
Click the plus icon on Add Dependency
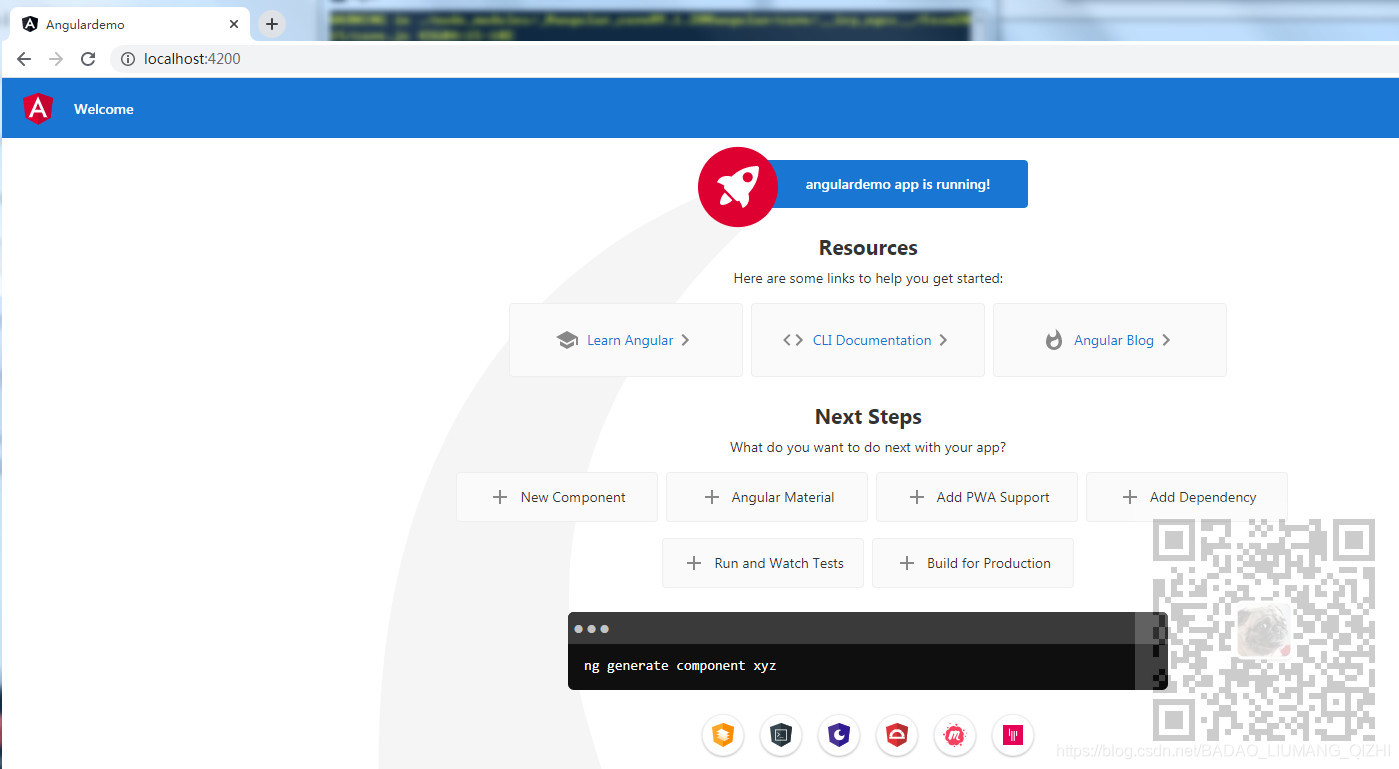point(1130,497)
